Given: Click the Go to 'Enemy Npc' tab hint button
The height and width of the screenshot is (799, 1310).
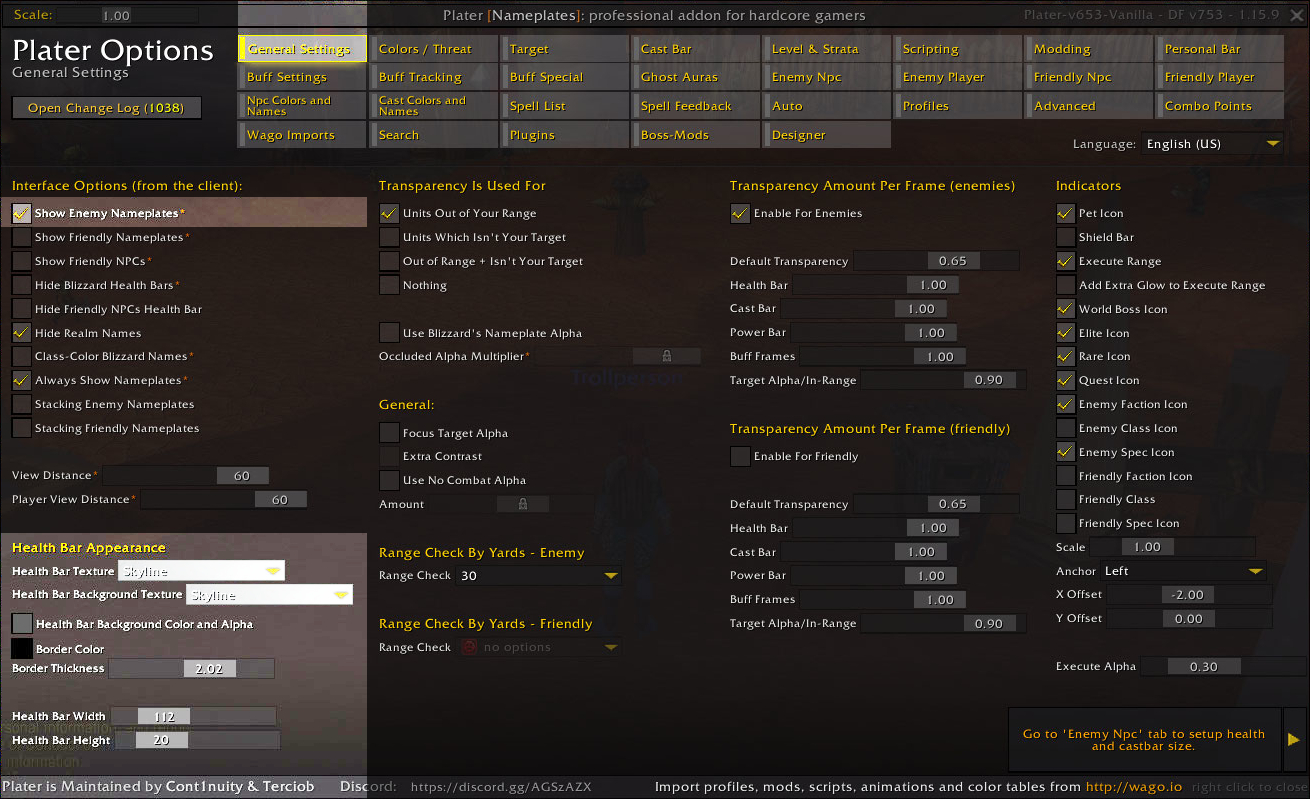Looking at the screenshot, I should click(1144, 740).
